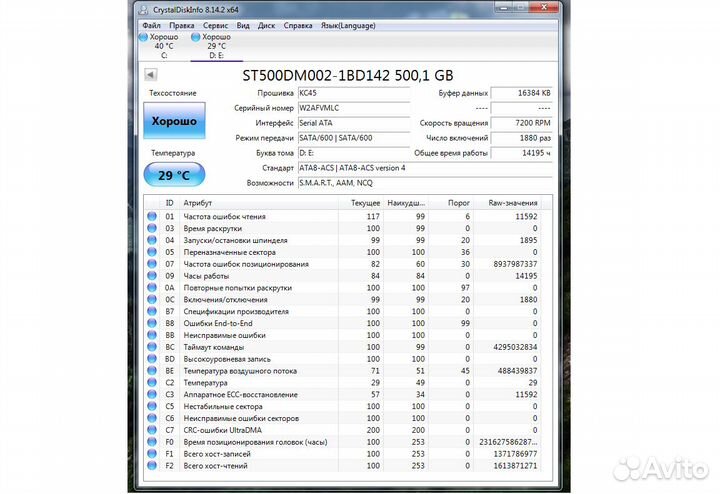The height and width of the screenshot is (494, 720).
Task: Click the Хорошо health status button
Action: [174, 121]
